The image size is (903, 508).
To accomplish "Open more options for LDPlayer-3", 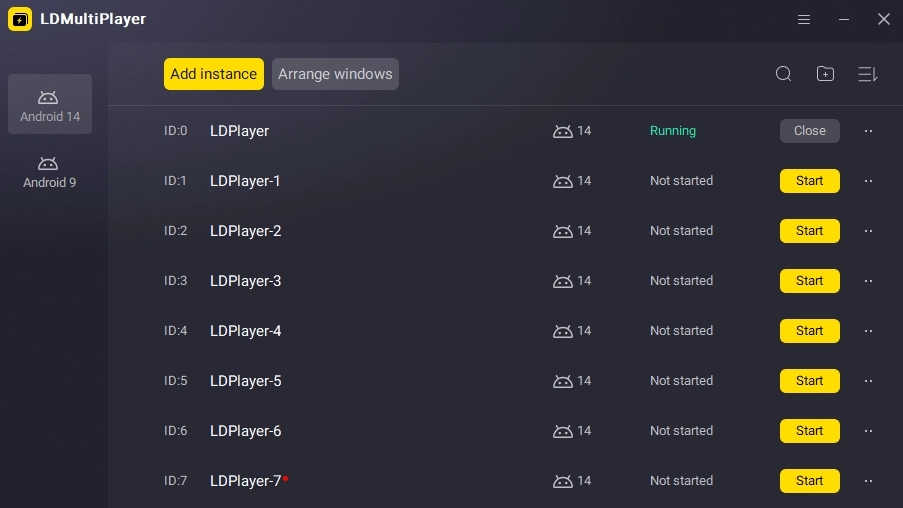I will tap(868, 281).
